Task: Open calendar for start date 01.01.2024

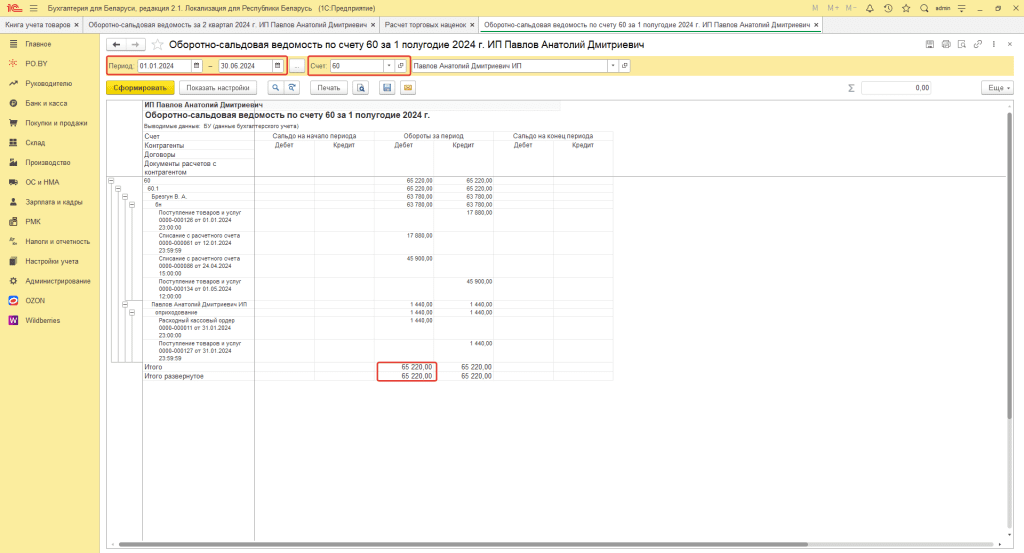Action: tap(196, 66)
